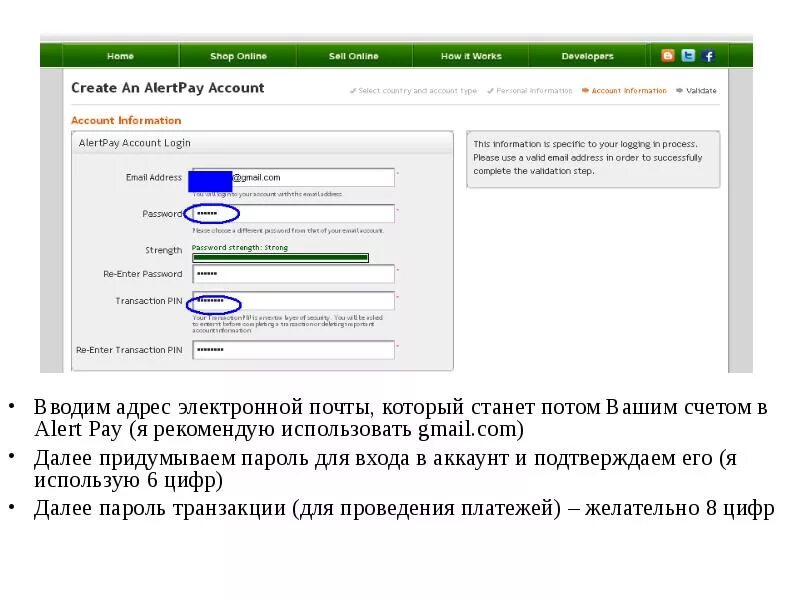Click the Strength label
The width and height of the screenshot is (800, 600).
point(163,250)
